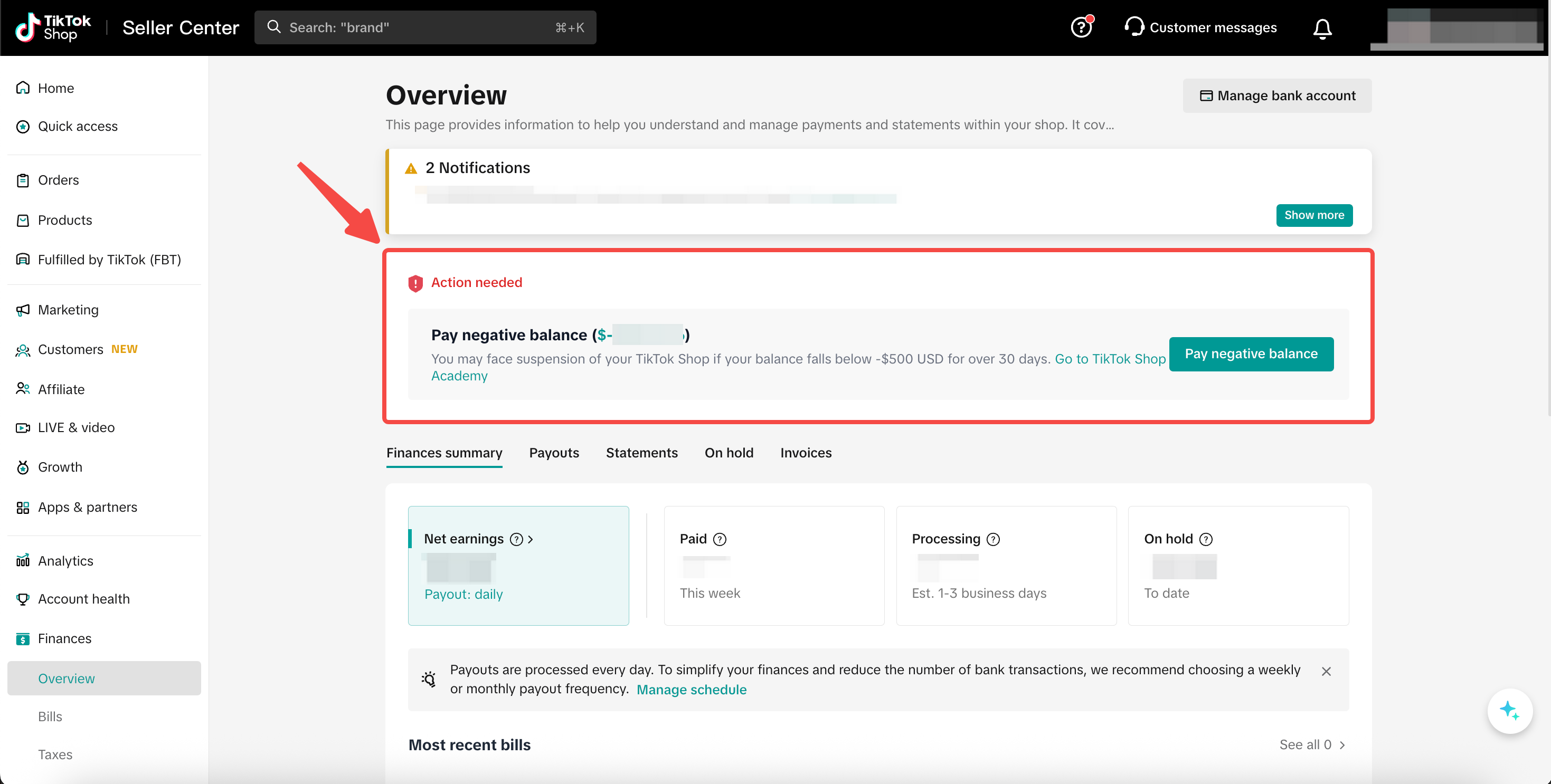
Task: Click the Quick access star icon
Action: pos(23,126)
